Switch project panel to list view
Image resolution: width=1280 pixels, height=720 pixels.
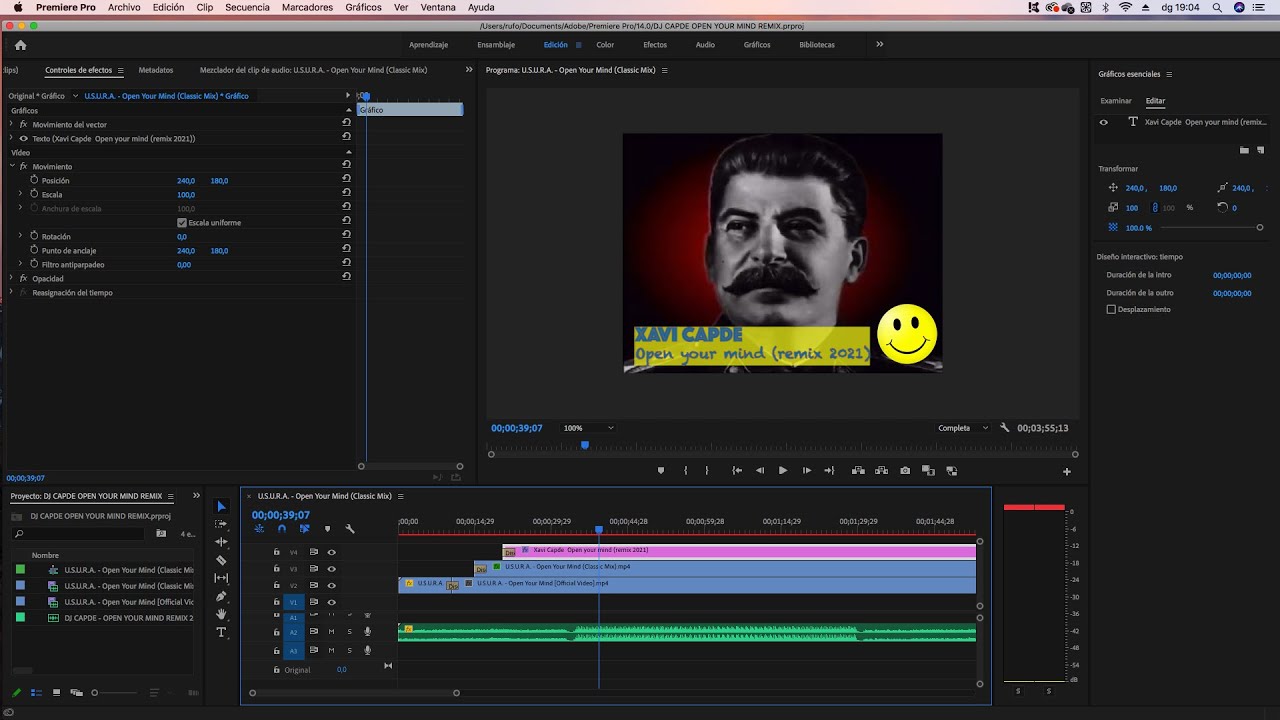click(36, 692)
